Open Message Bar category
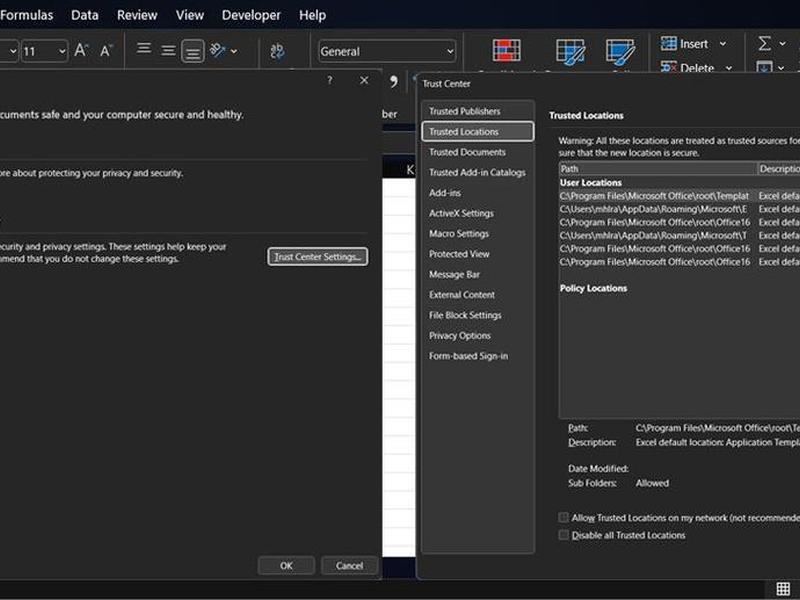 [x=478, y=274]
